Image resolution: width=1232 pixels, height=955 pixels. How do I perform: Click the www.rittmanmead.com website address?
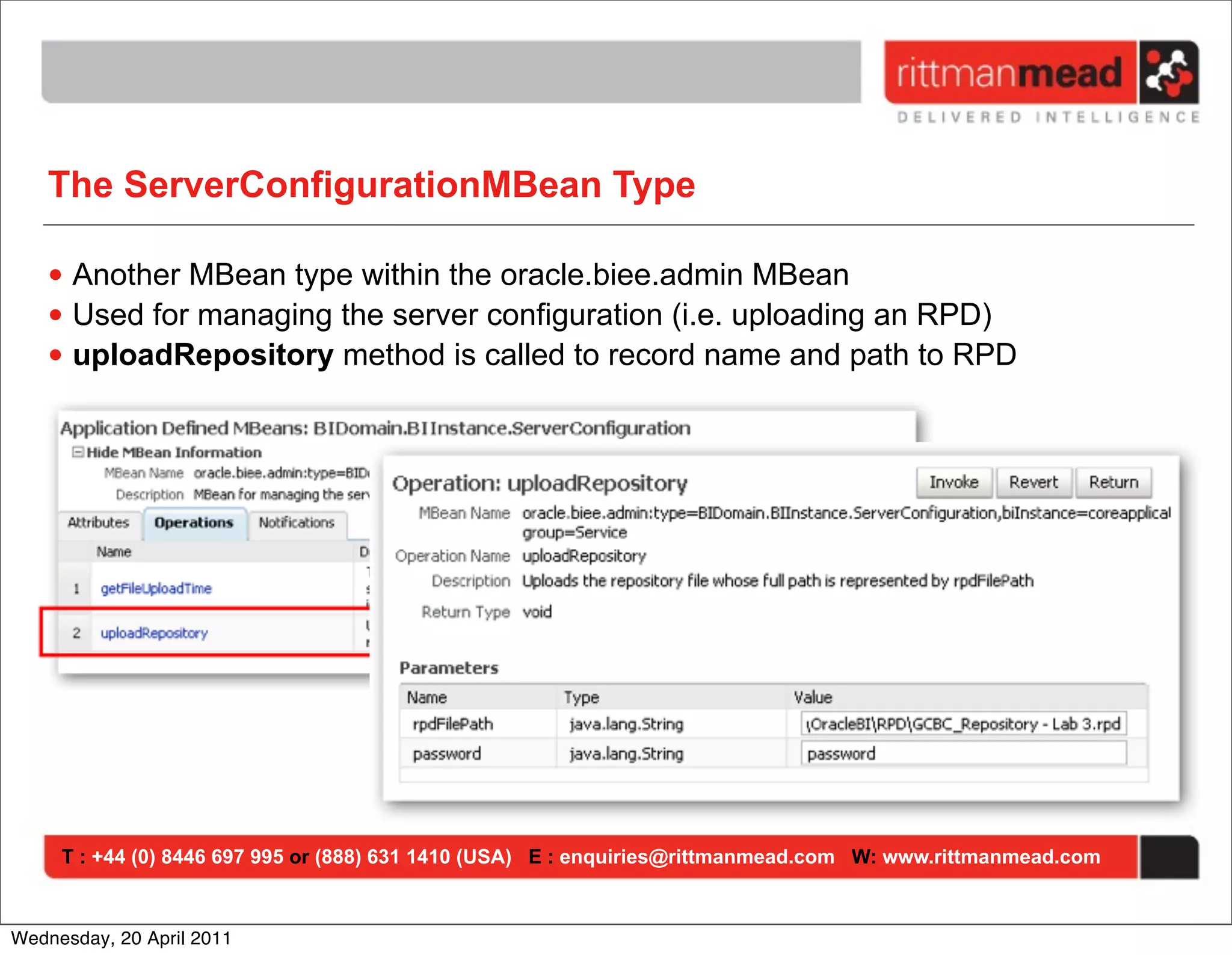tap(991, 856)
